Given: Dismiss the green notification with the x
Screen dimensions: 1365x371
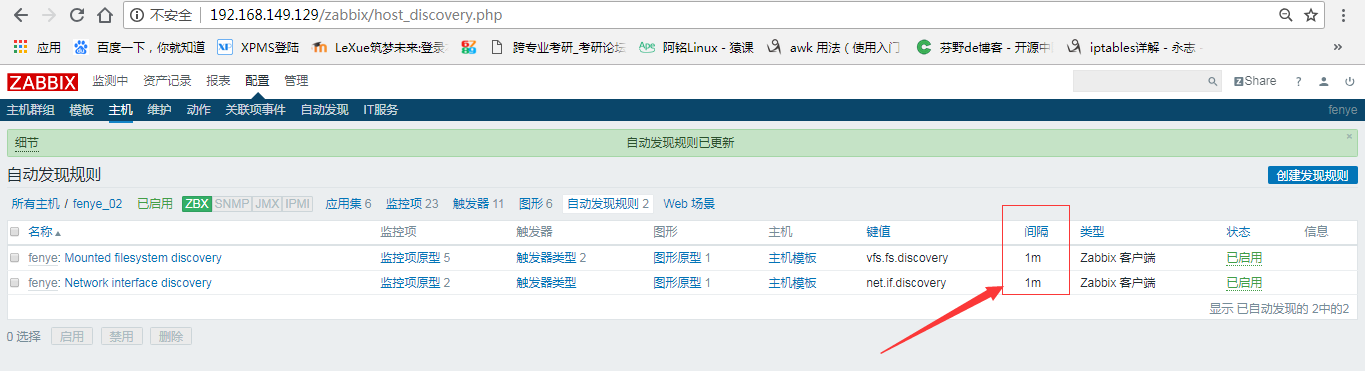Looking at the screenshot, I should tap(1349, 136).
